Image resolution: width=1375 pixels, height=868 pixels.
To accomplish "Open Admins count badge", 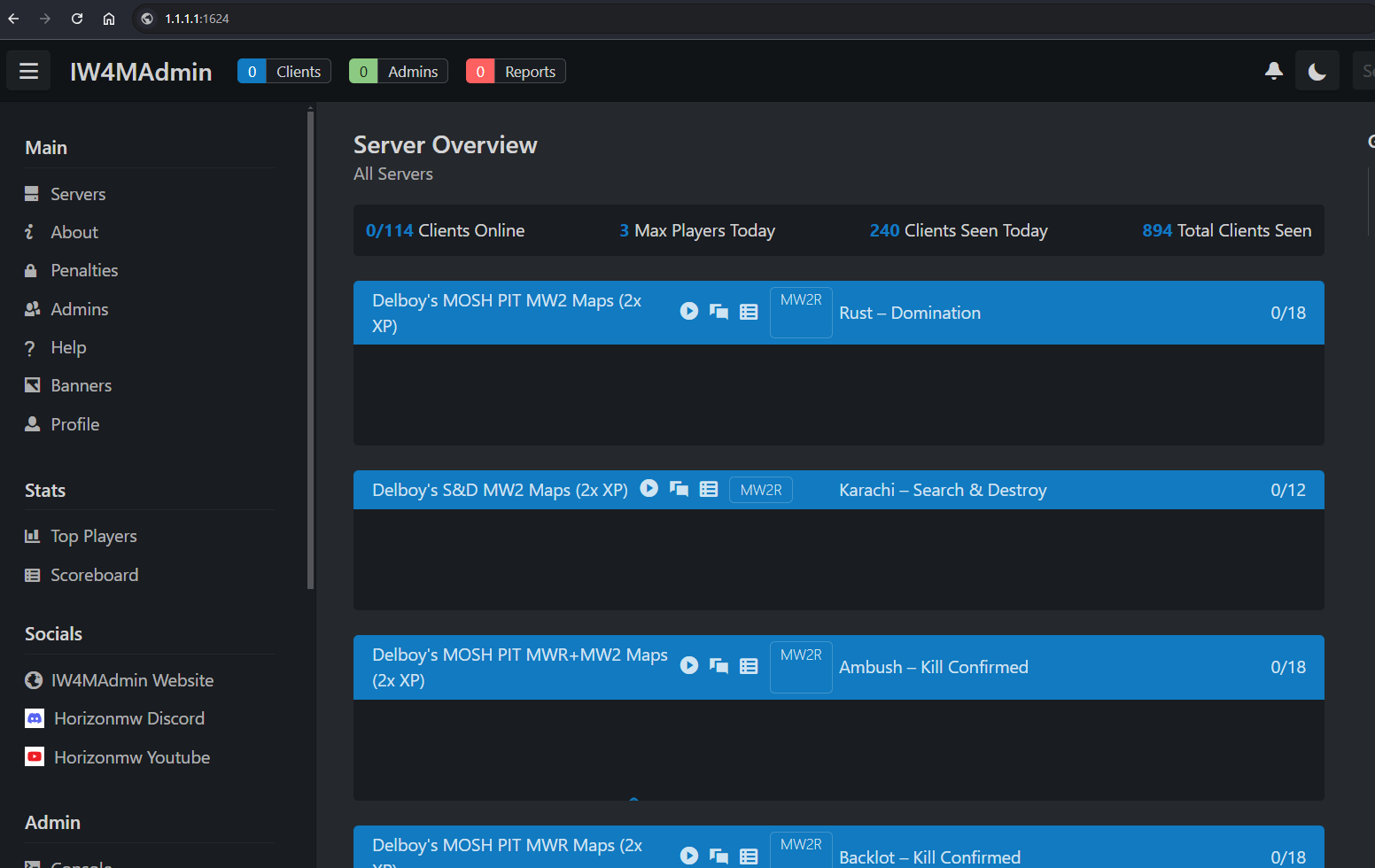I will pos(398,71).
